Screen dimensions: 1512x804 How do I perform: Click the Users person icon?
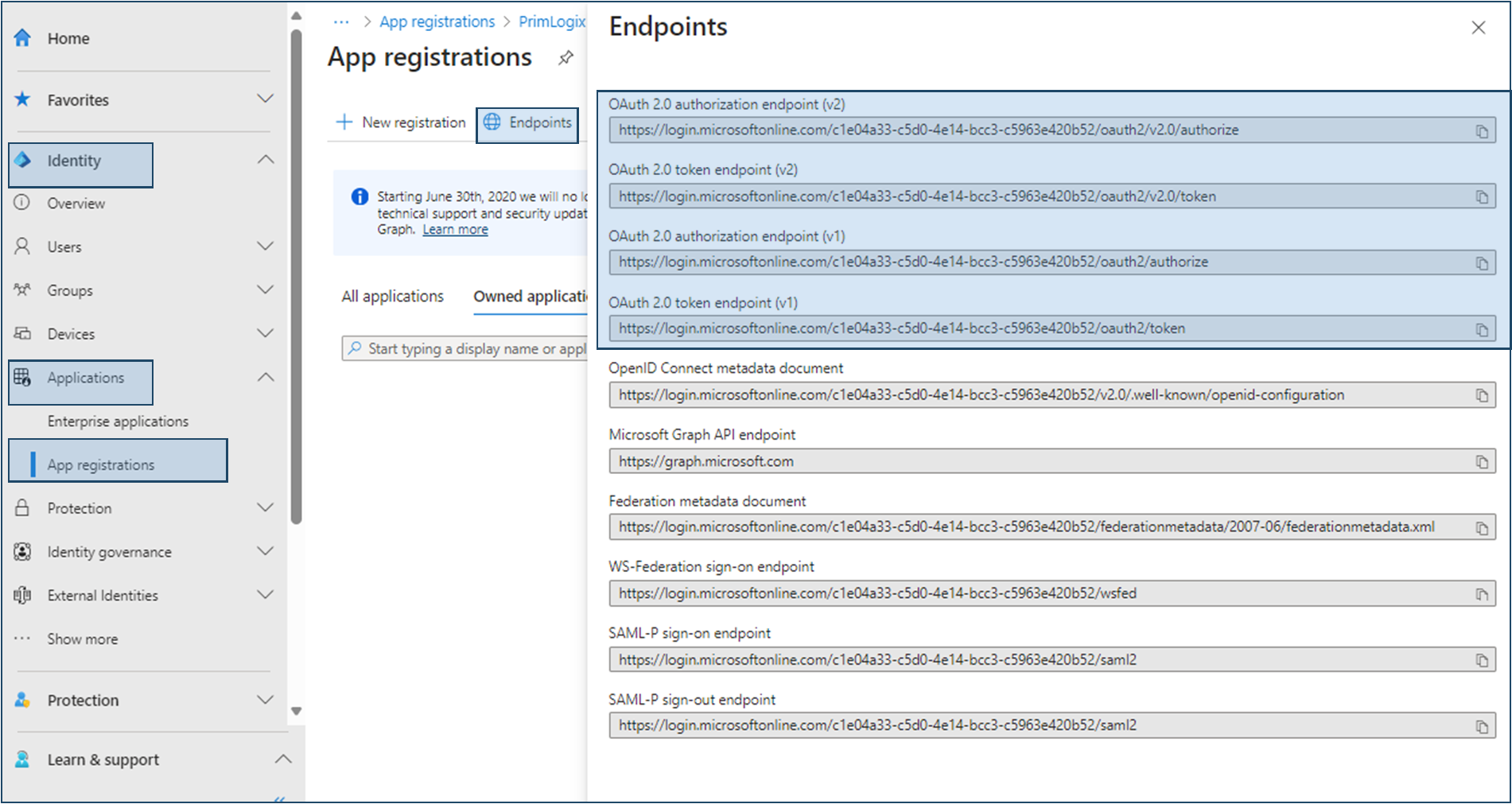(x=22, y=247)
